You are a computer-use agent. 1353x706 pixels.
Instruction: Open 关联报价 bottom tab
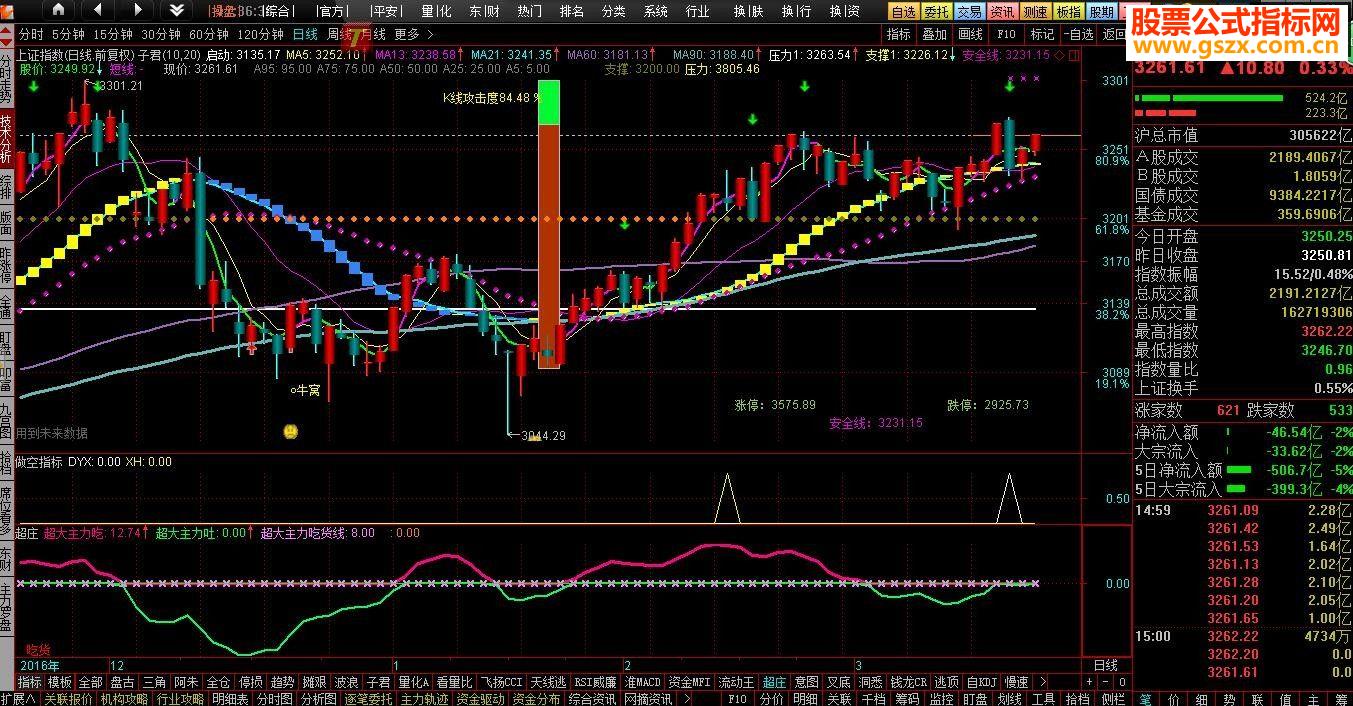[x=69, y=699]
